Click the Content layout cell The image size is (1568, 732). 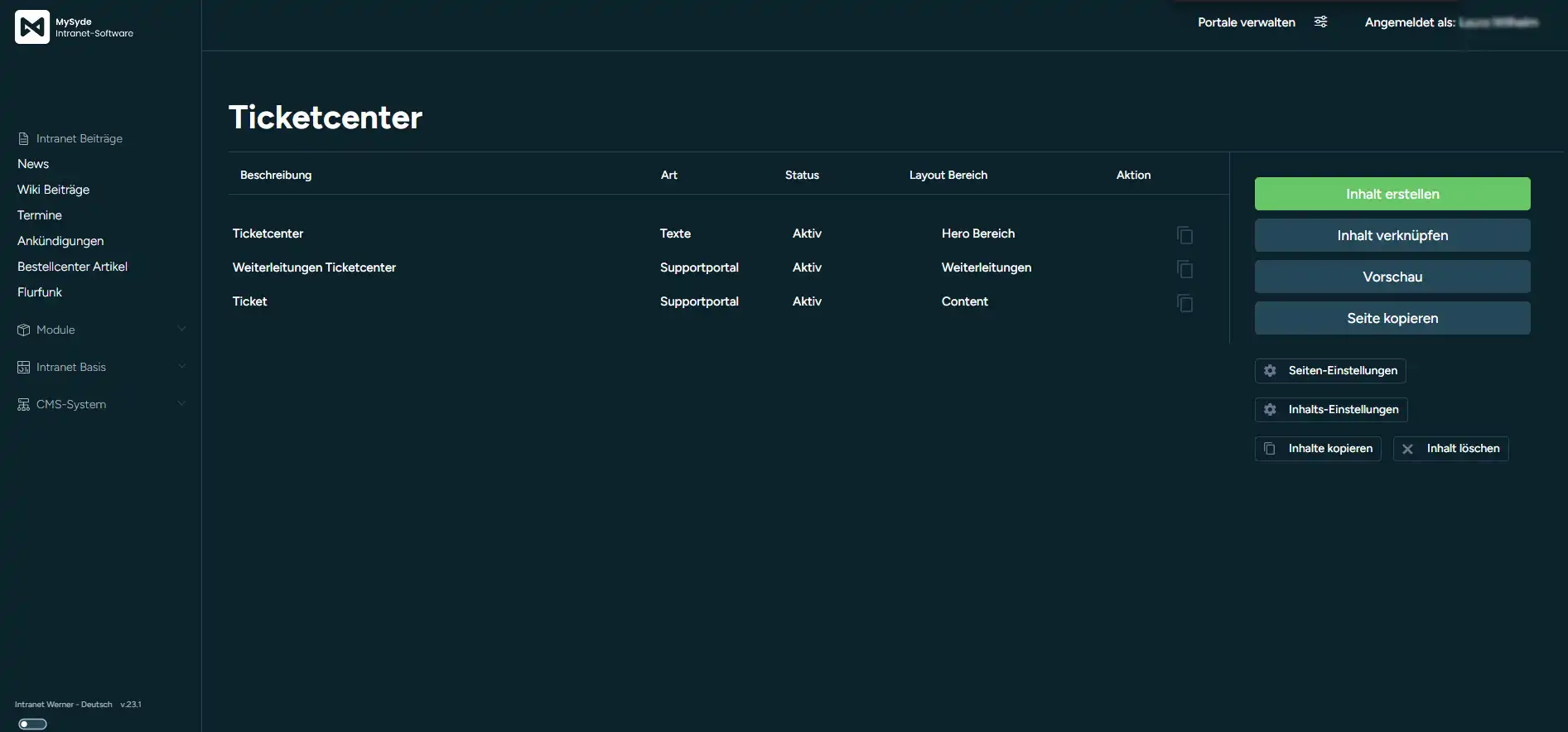pos(965,301)
